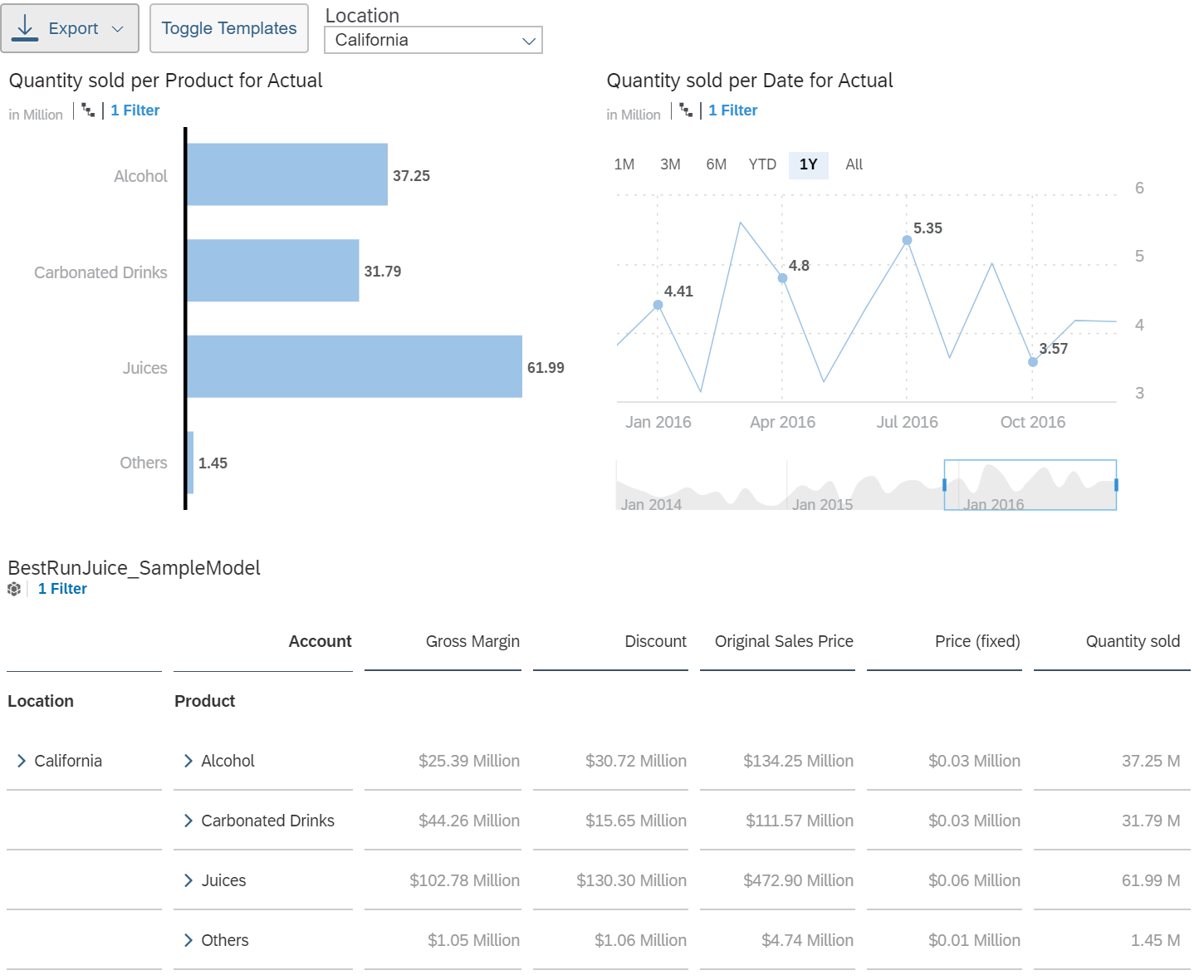The image size is (1204, 980).
Task: Click Quantity sold per Product chart title
Action: point(165,81)
